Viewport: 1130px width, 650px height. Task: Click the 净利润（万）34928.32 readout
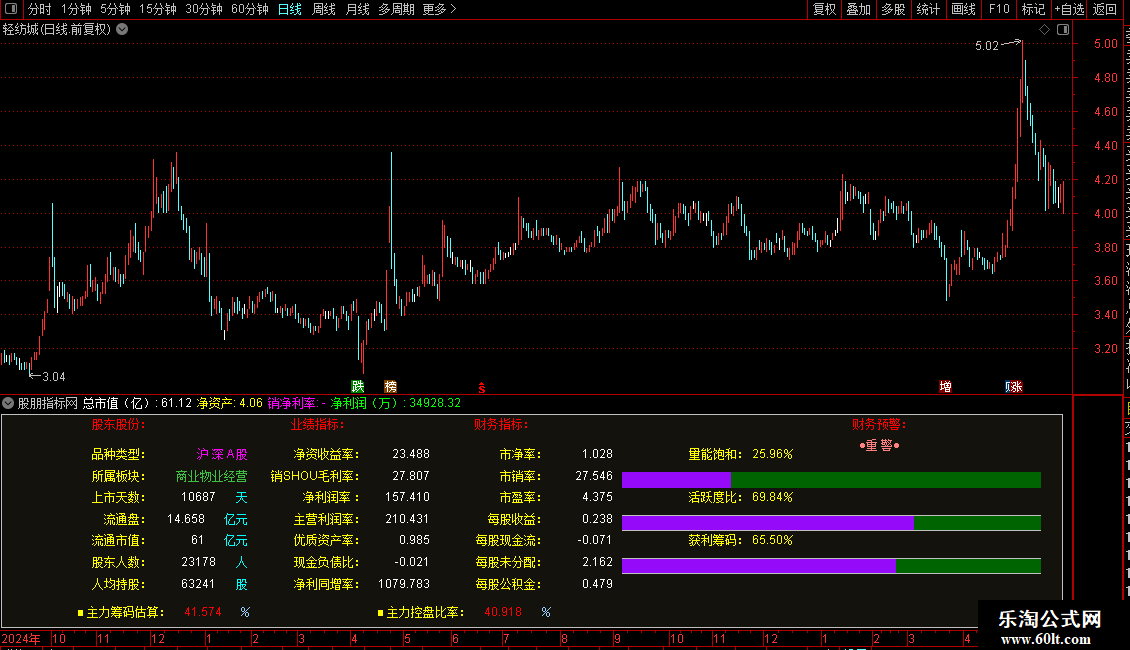pyautogui.click(x=396, y=404)
